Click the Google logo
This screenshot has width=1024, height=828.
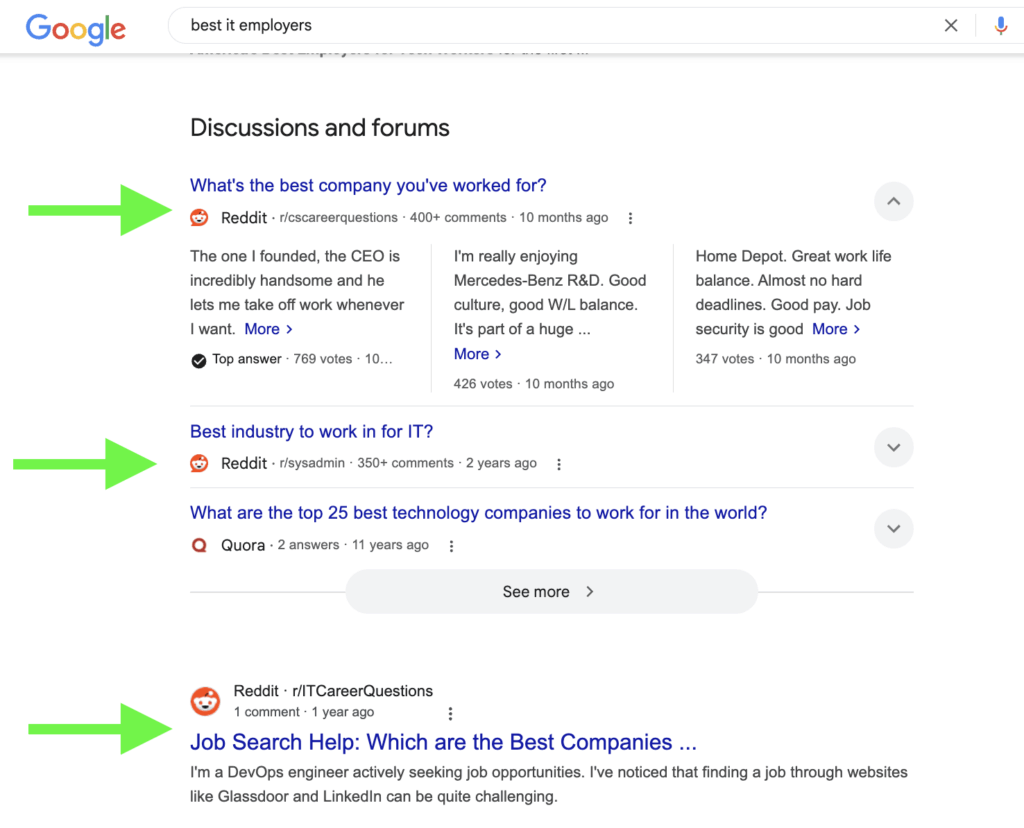point(76,28)
